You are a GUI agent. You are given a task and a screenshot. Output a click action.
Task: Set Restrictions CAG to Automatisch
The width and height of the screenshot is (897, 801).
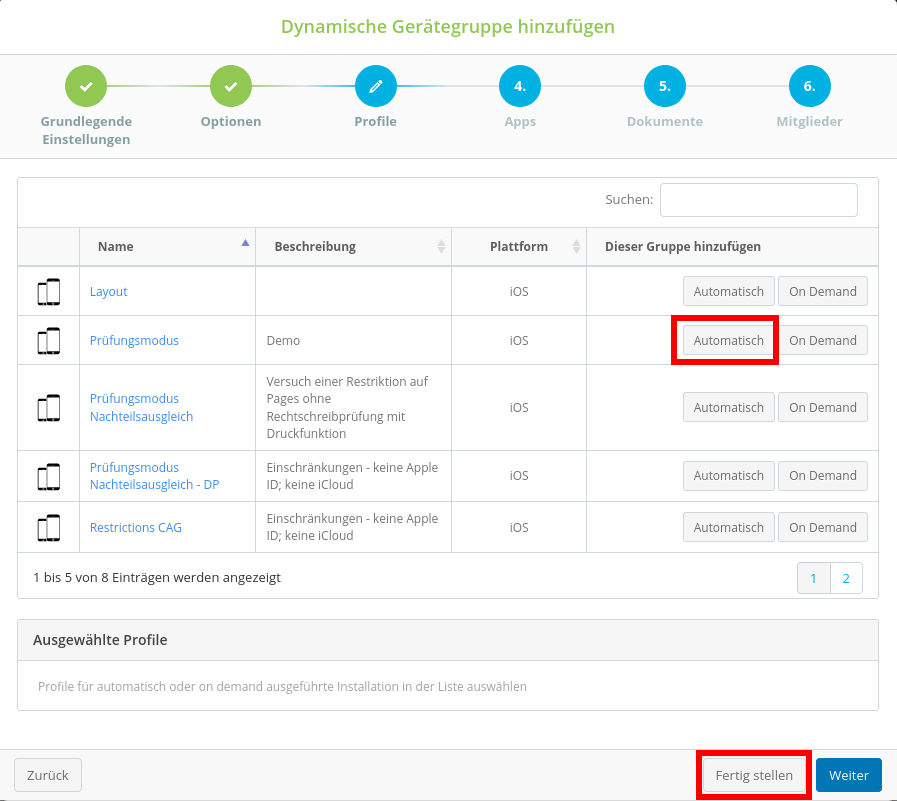tap(728, 528)
